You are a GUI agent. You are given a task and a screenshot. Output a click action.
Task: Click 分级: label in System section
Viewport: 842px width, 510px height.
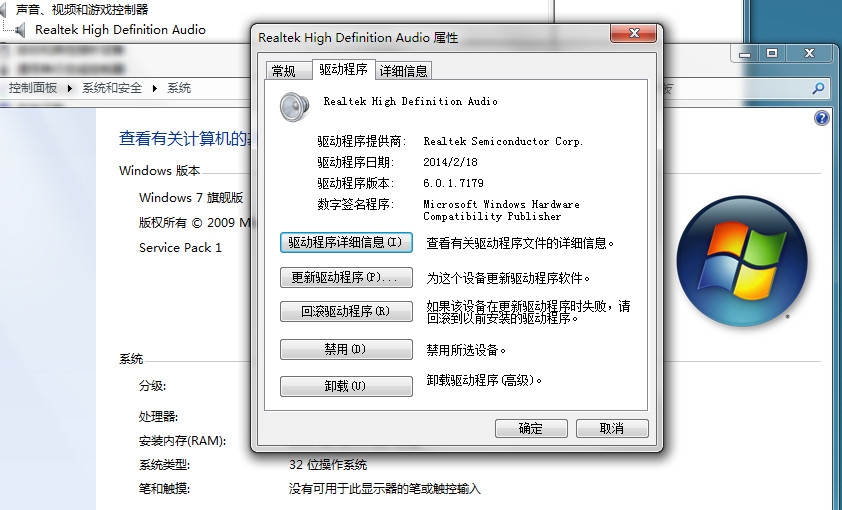(152, 385)
